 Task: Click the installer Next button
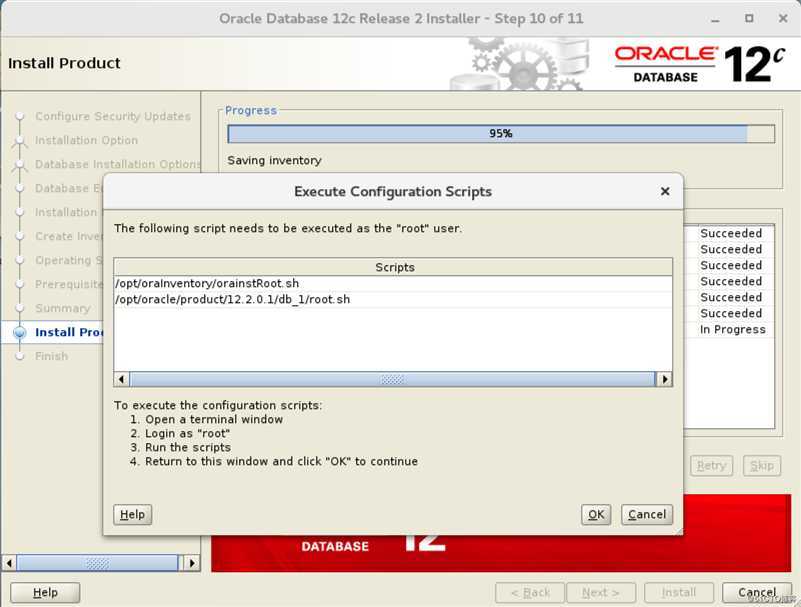tap(601, 592)
